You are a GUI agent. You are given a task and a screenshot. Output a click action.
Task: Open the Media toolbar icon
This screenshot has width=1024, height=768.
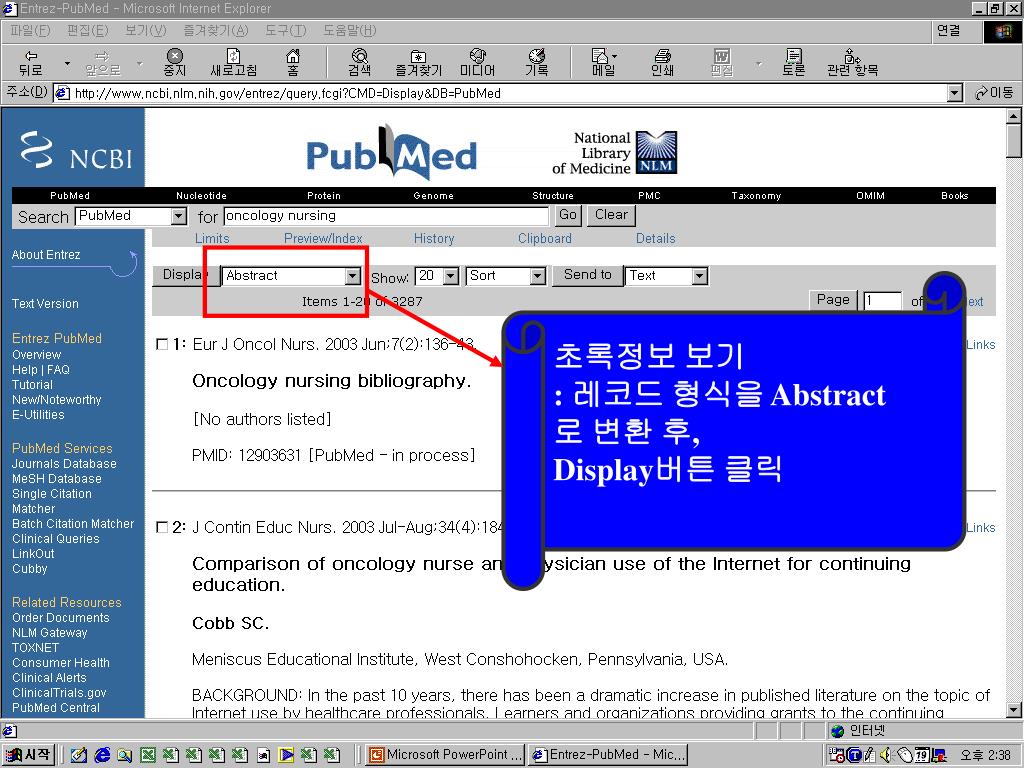pyautogui.click(x=477, y=63)
